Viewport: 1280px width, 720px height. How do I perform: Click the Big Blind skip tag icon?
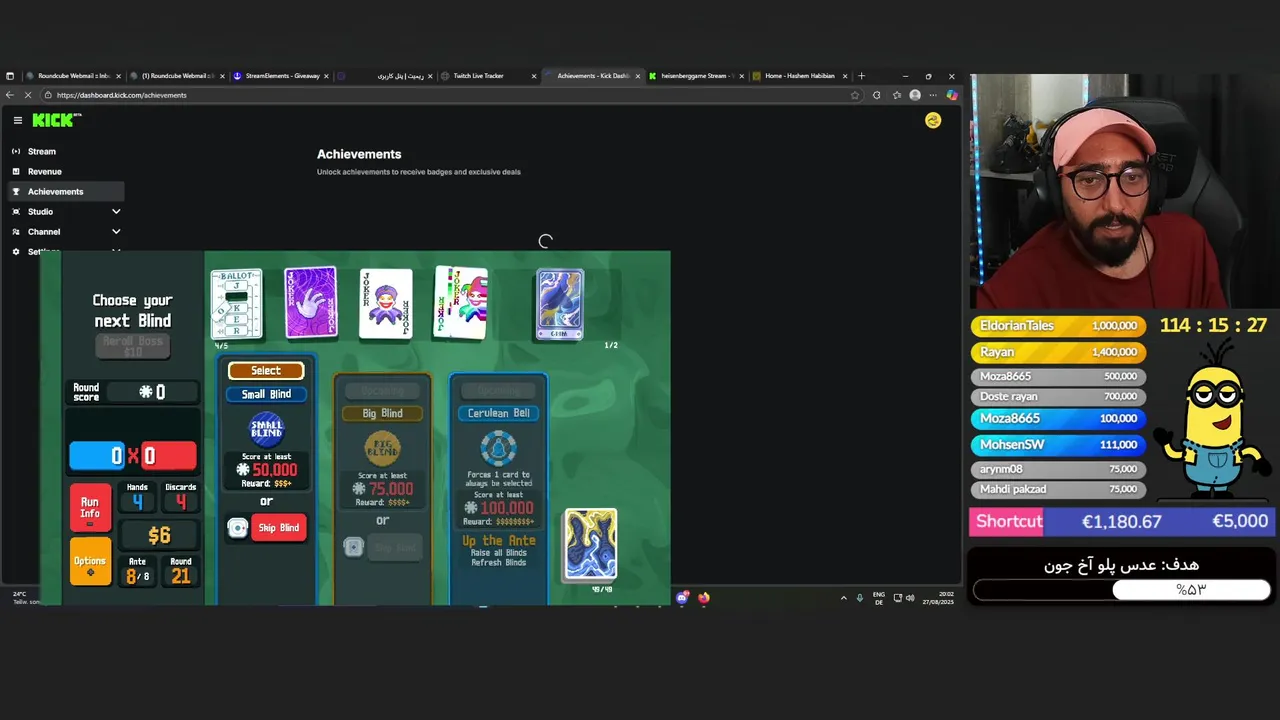[354, 546]
